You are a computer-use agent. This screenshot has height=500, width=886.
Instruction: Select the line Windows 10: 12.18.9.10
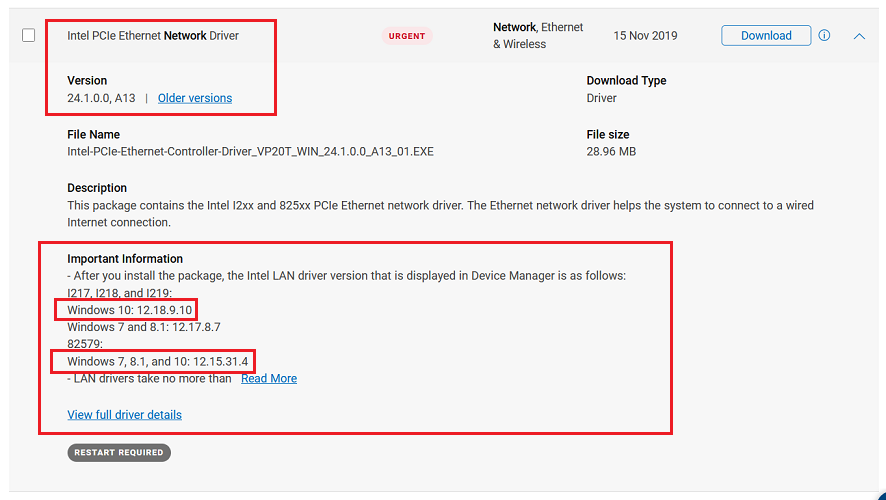coord(129,310)
